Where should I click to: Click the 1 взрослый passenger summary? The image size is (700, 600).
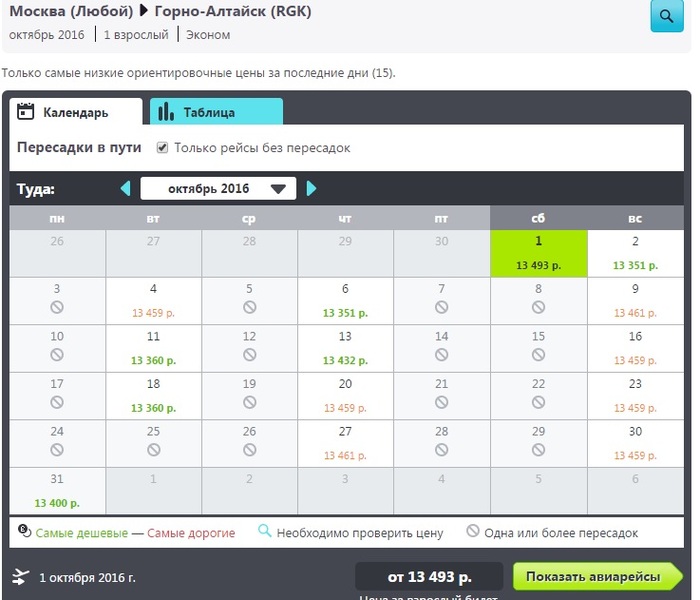coord(136,35)
